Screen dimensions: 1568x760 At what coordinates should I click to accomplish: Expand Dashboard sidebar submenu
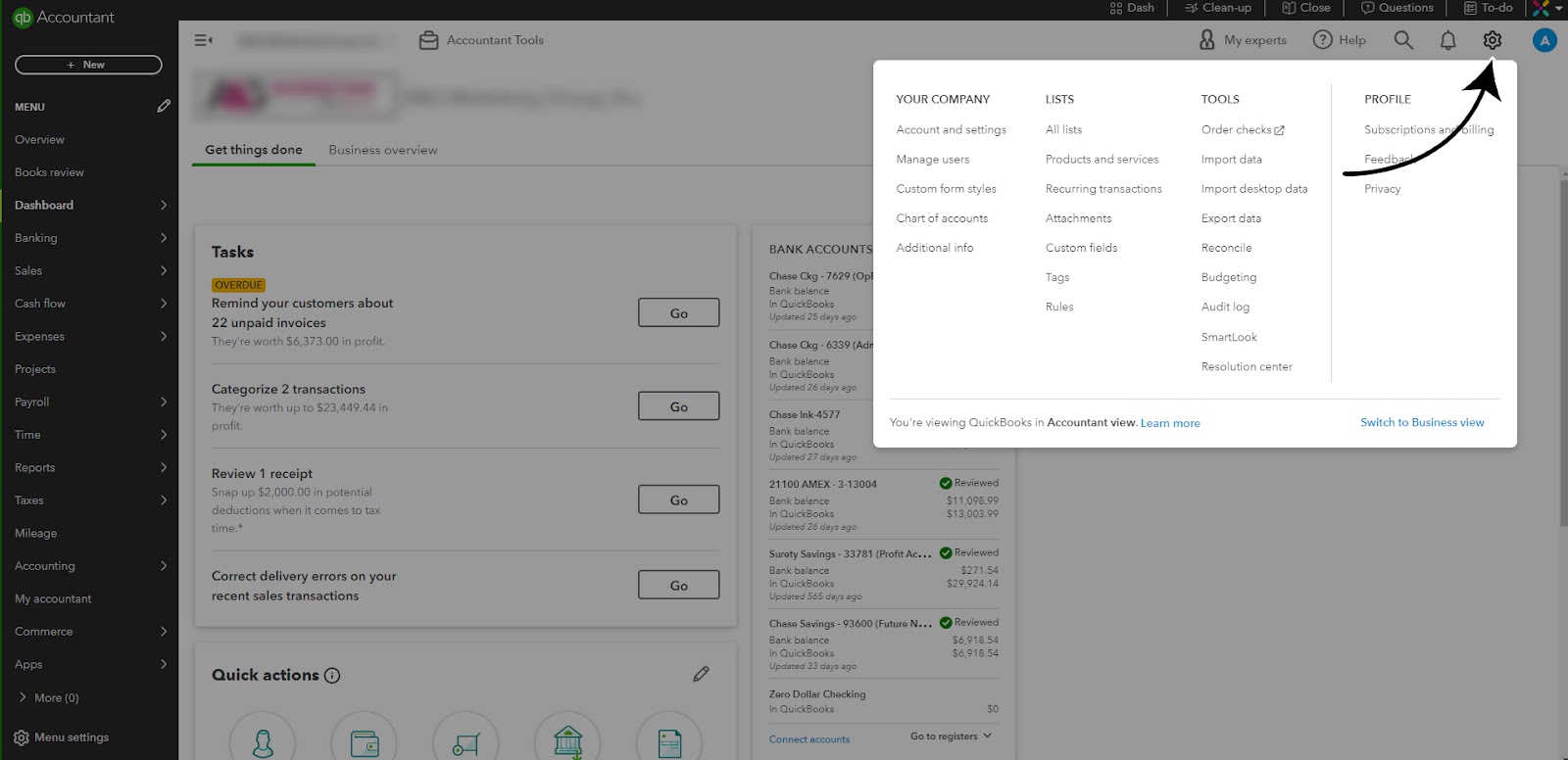pos(164,205)
